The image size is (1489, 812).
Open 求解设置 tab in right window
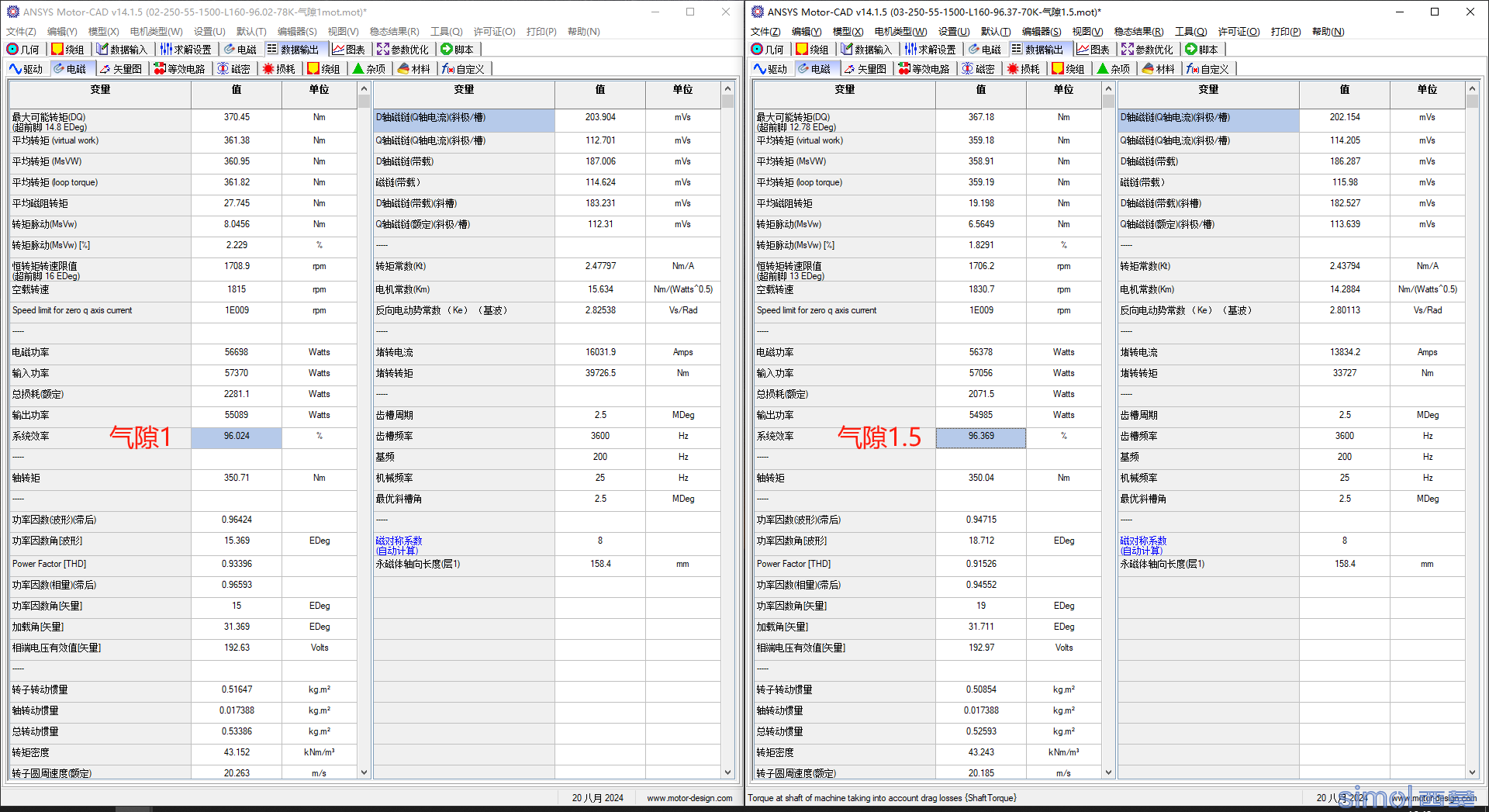[x=931, y=49]
